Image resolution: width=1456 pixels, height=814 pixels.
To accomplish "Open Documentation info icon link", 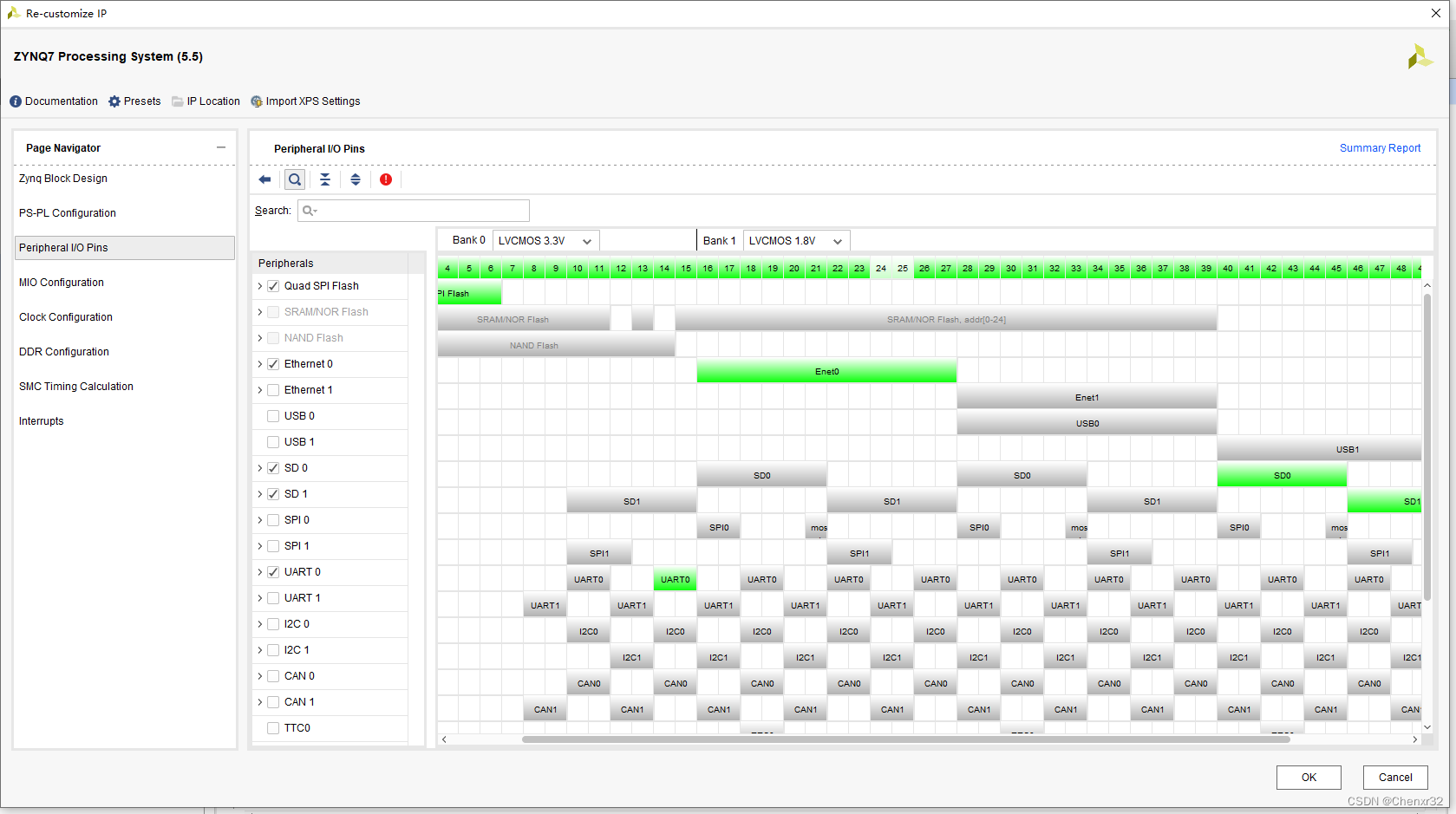I will coord(54,101).
